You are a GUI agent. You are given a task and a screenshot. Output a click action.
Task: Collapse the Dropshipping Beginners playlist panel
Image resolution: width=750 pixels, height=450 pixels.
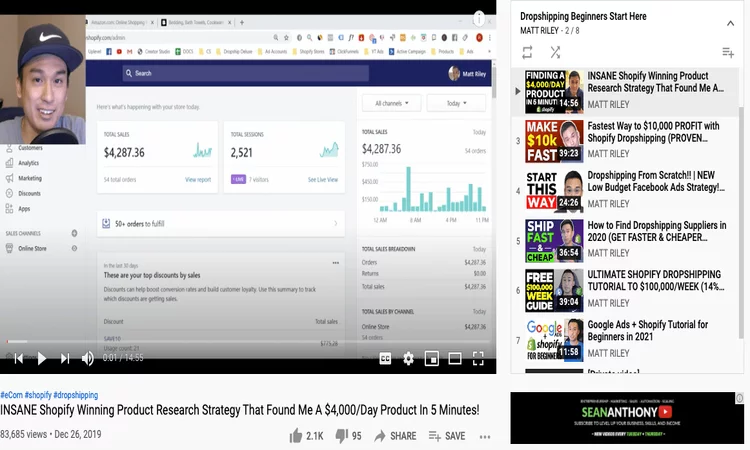coord(730,23)
